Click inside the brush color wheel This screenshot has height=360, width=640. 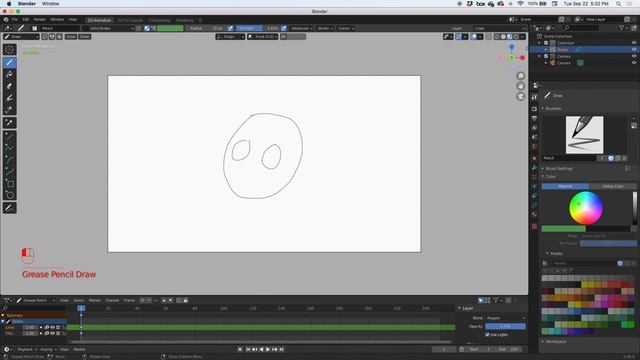tap(586, 208)
